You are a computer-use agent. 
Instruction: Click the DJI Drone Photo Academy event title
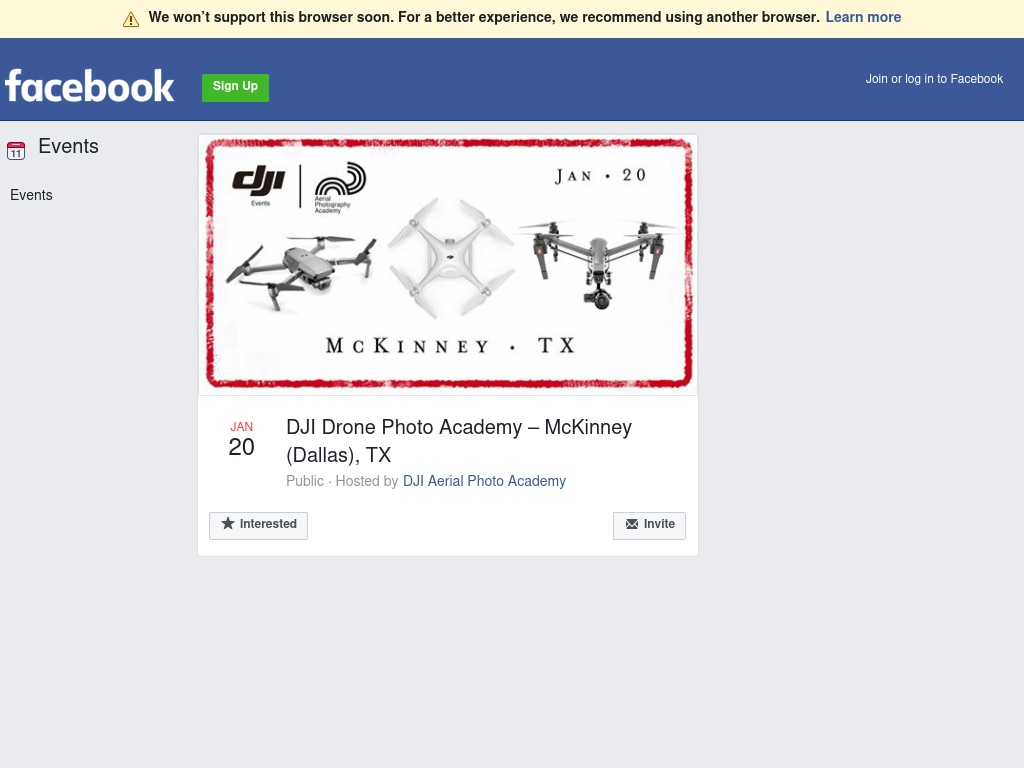pyautogui.click(x=459, y=441)
